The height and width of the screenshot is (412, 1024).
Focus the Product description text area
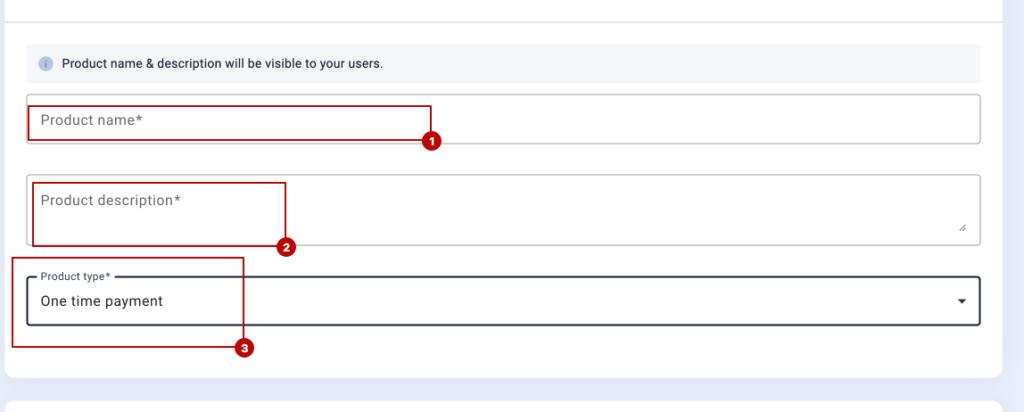(x=503, y=210)
